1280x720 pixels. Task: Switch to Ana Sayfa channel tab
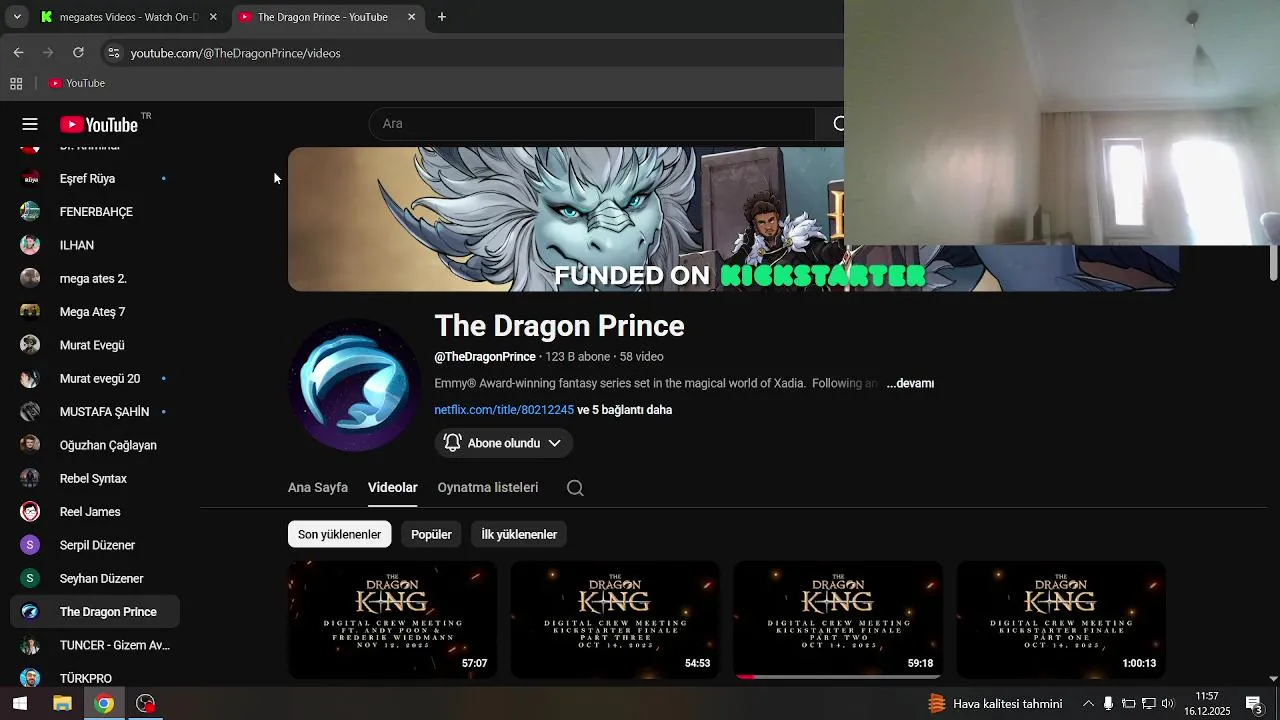318,488
